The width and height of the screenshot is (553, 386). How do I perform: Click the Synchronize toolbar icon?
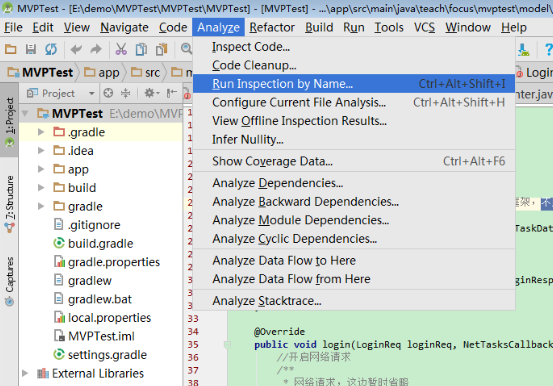[51, 49]
